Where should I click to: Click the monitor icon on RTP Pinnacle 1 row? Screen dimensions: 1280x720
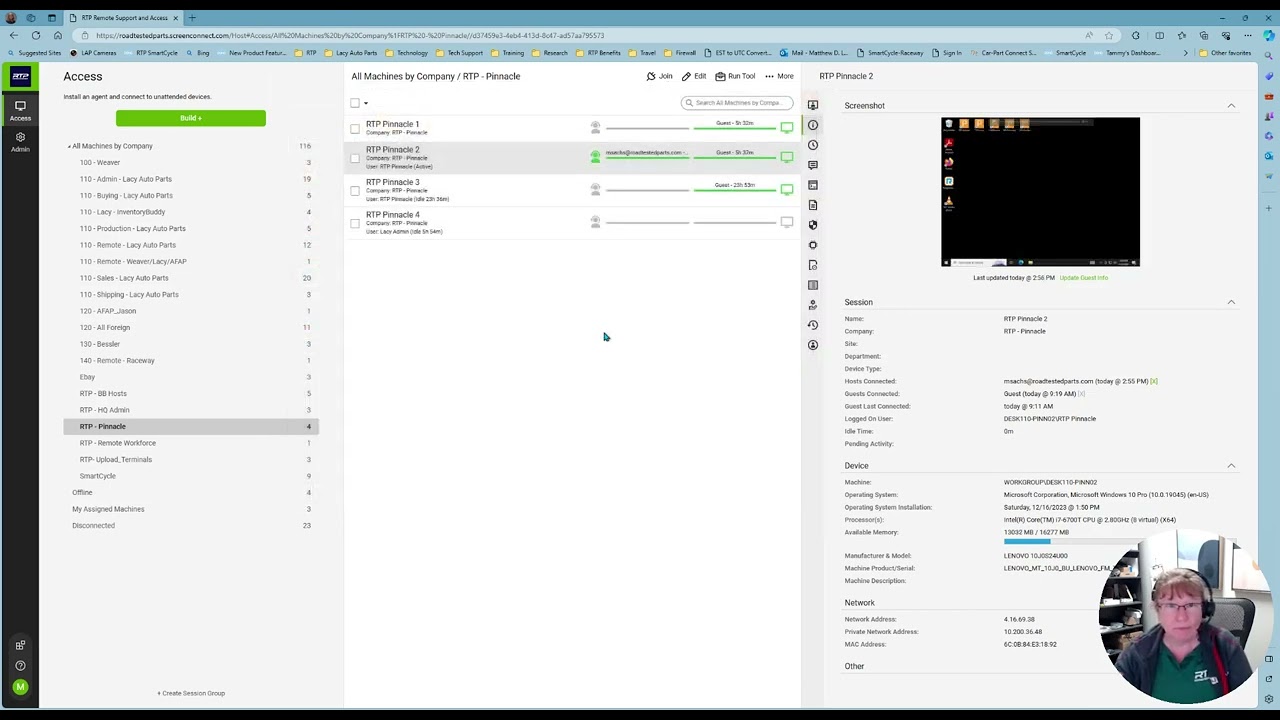(x=787, y=127)
